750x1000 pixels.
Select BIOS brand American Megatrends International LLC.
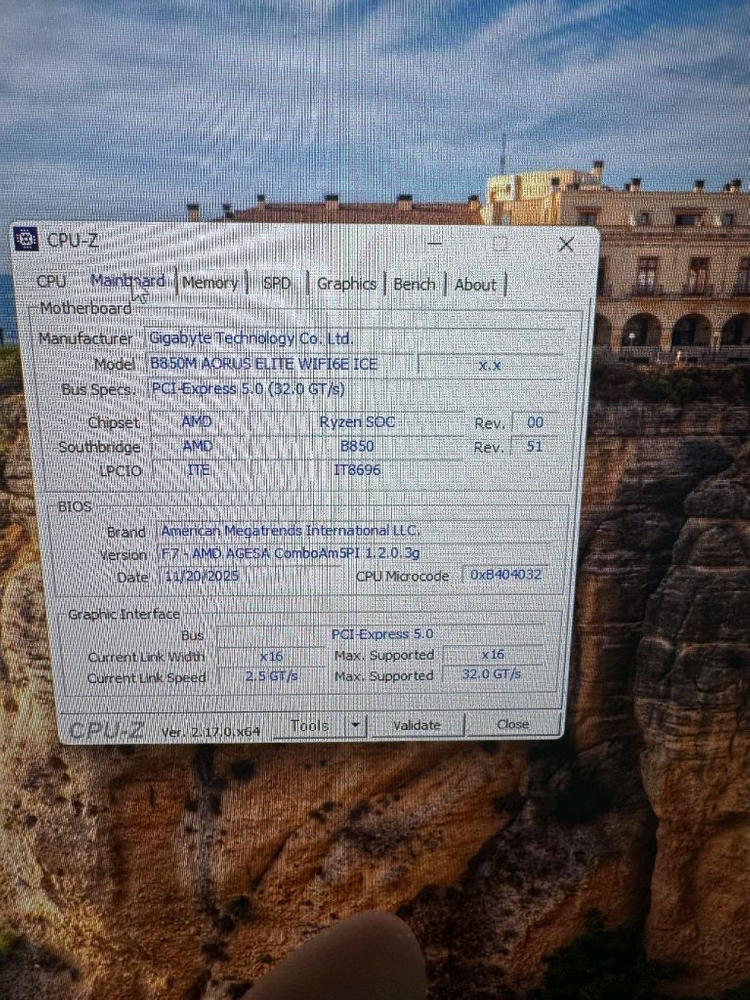[355, 531]
